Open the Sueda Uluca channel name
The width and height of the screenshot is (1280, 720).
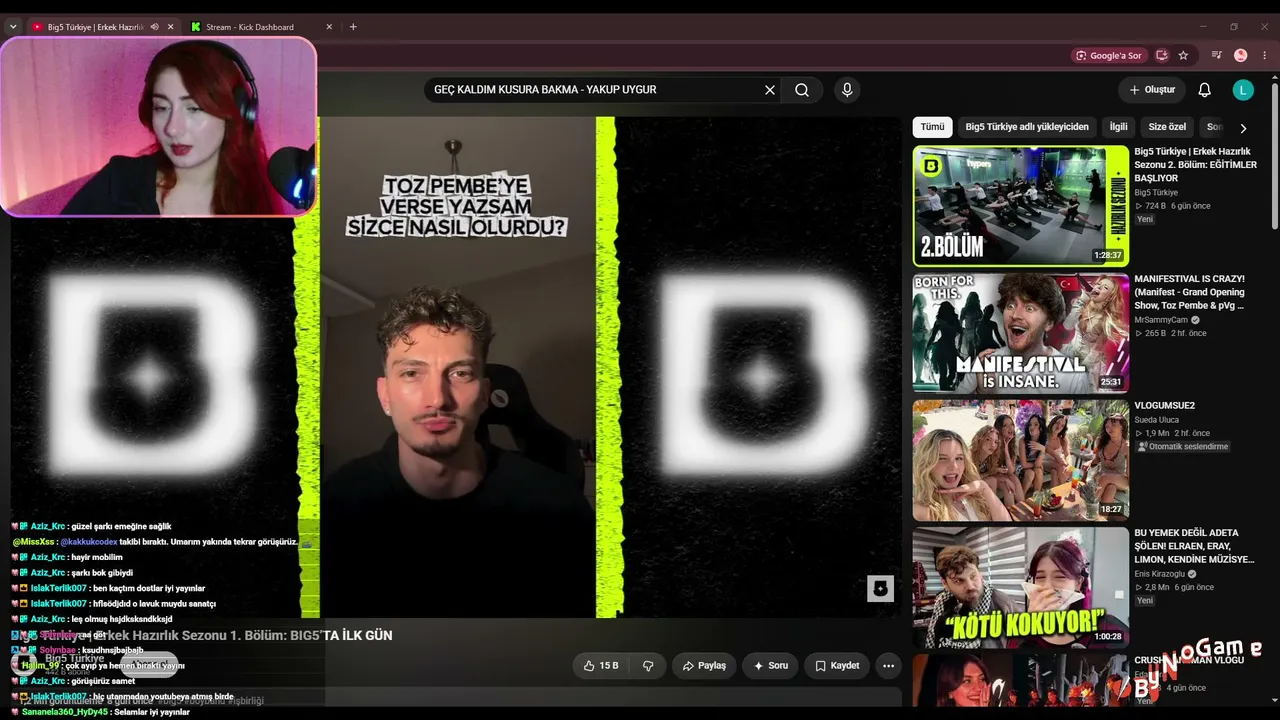point(1156,420)
